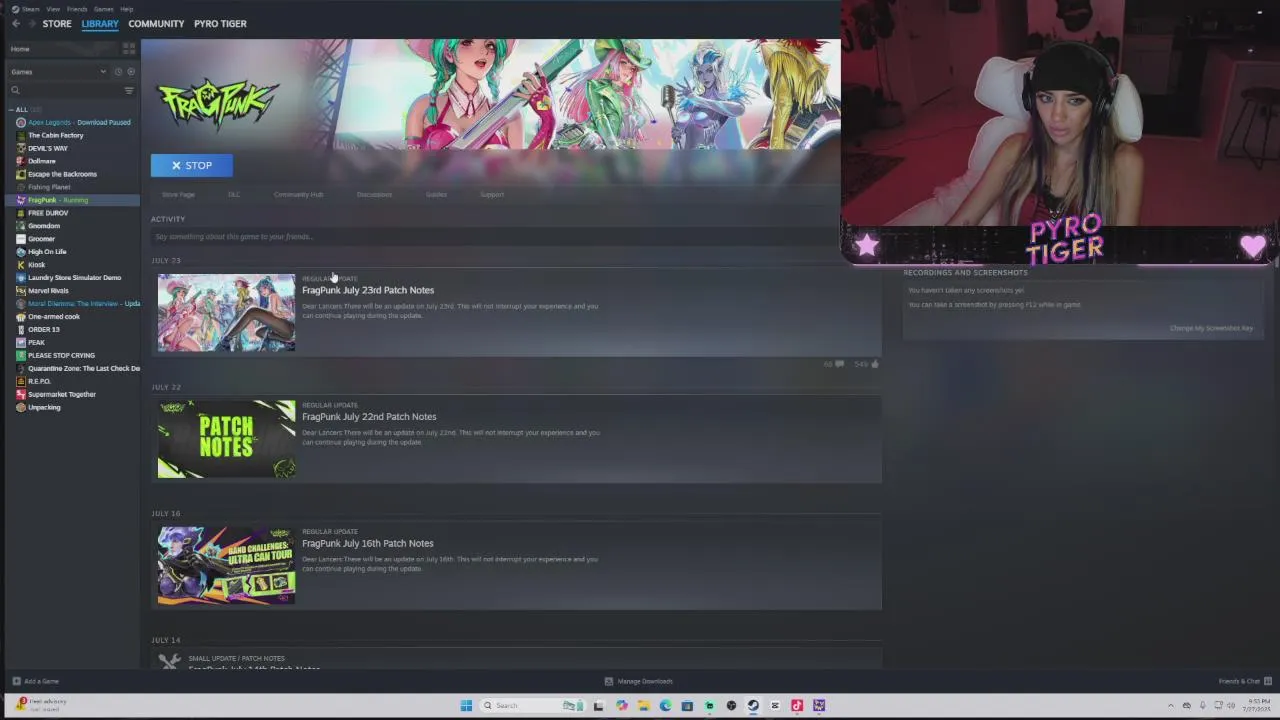The width and height of the screenshot is (1280, 720).
Task: Click Change My Screenshot Key link
Action: point(1211,328)
